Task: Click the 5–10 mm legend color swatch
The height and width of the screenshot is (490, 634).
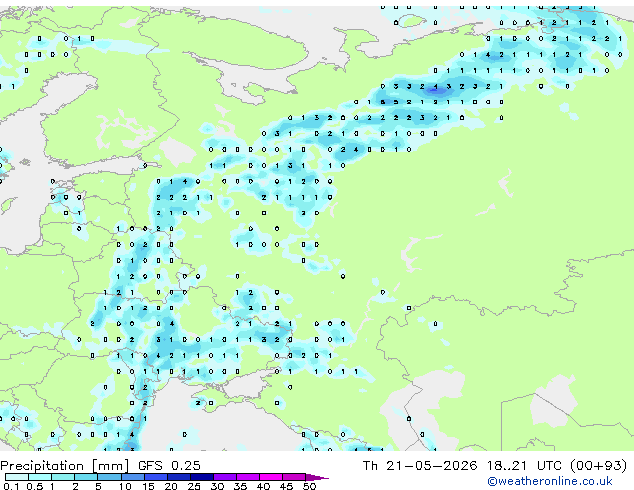Action: (109, 477)
